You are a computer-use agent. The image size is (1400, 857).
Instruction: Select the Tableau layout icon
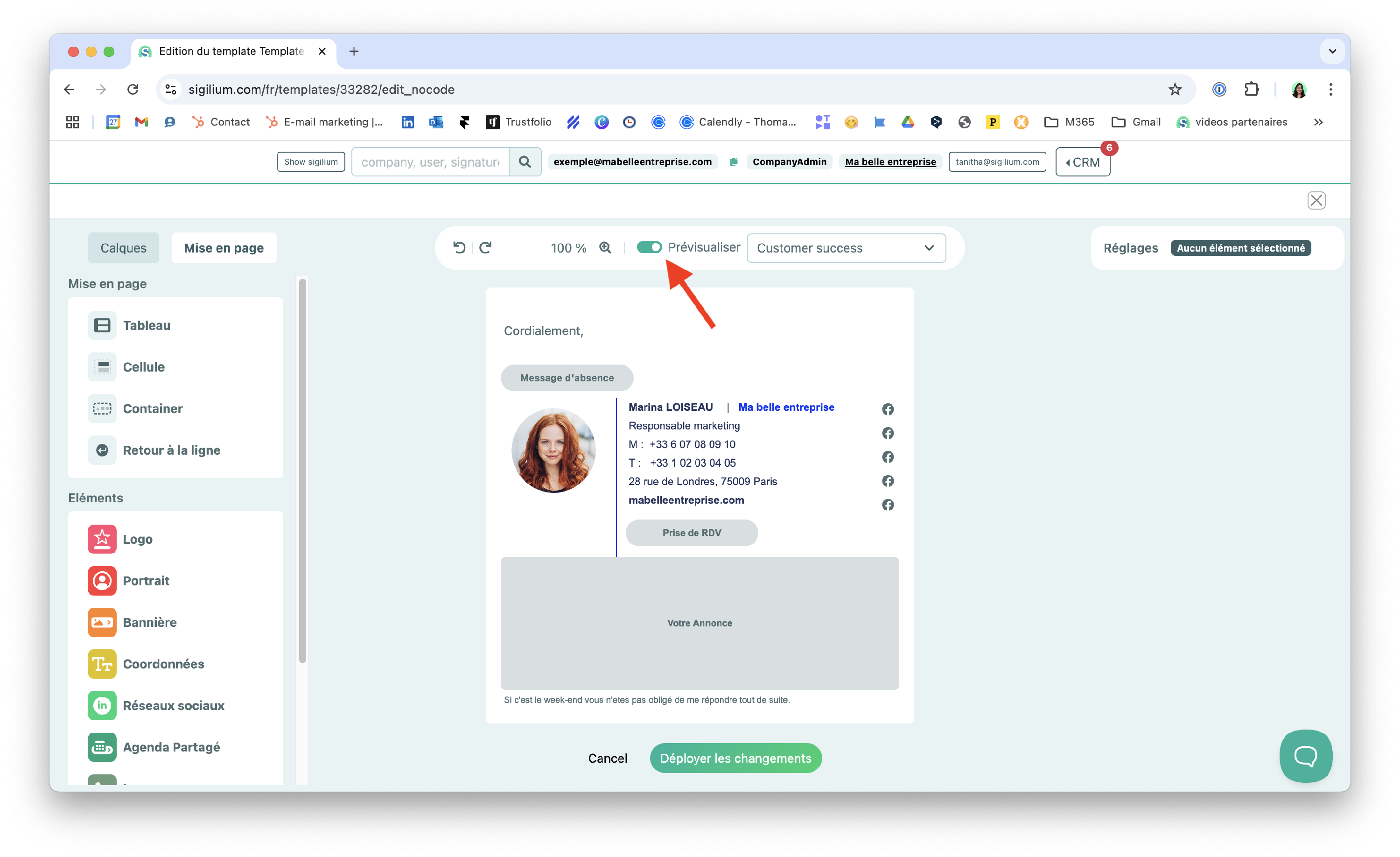(x=102, y=326)
